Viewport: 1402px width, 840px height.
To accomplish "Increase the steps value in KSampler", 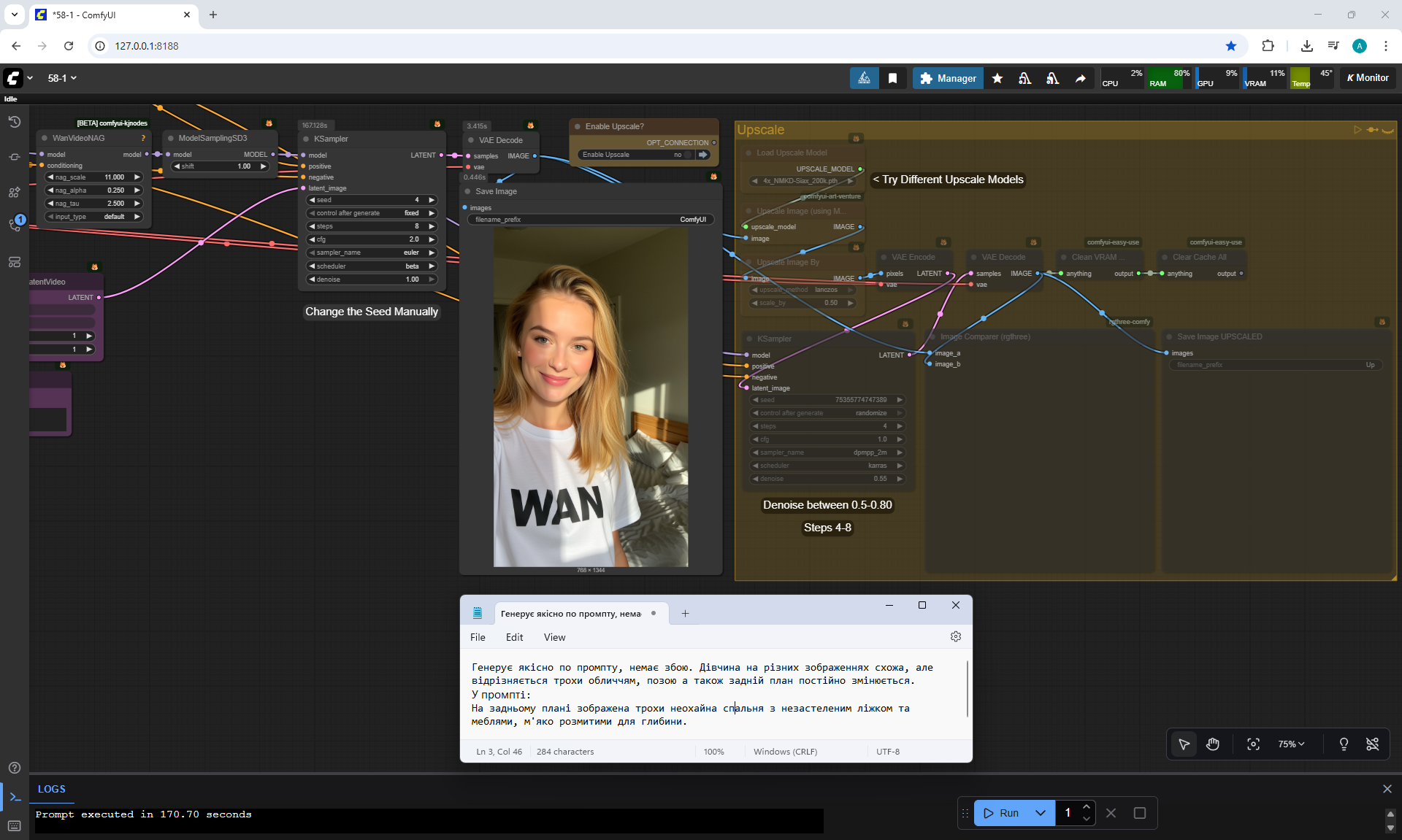I will 432,226.
